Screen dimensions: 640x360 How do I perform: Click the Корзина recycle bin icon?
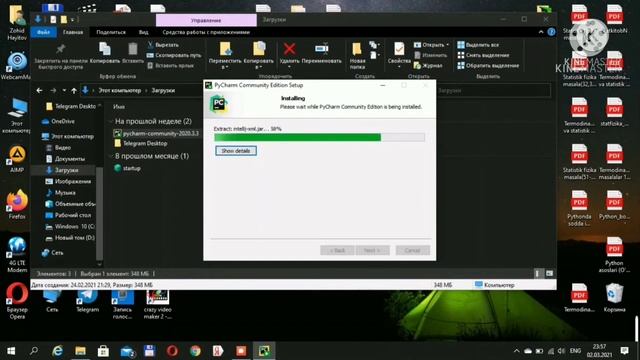point(614,298)
